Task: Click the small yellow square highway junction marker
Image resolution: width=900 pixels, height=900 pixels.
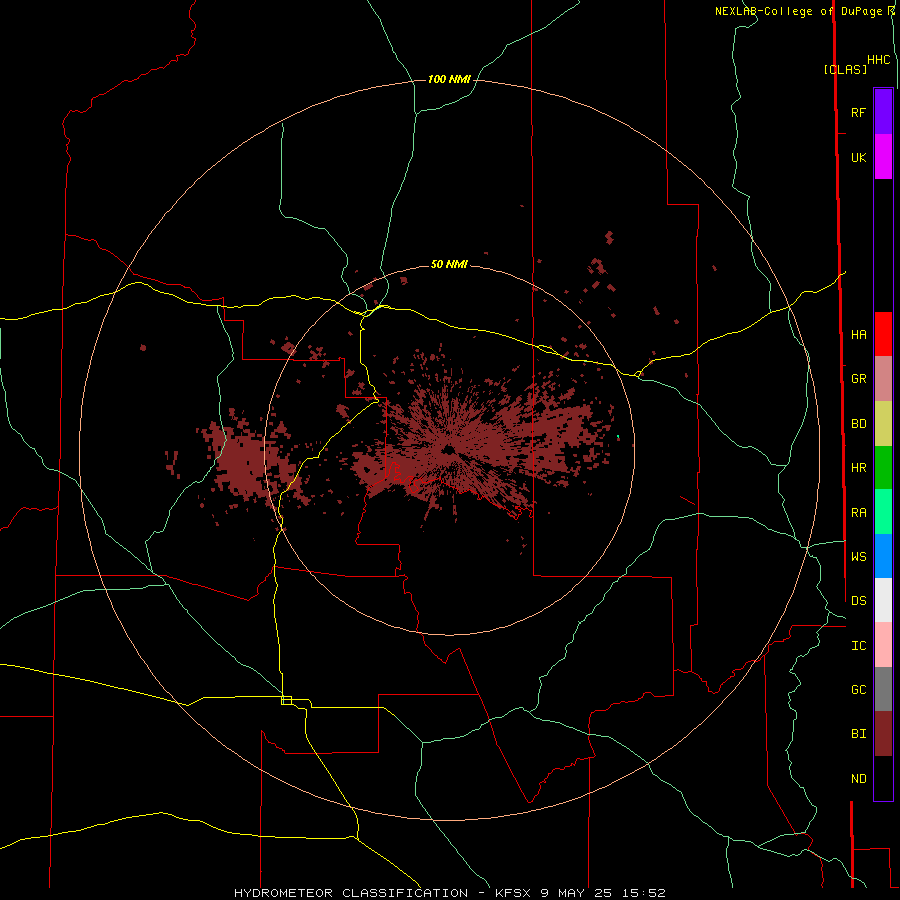Action: (x=286, y=700)
